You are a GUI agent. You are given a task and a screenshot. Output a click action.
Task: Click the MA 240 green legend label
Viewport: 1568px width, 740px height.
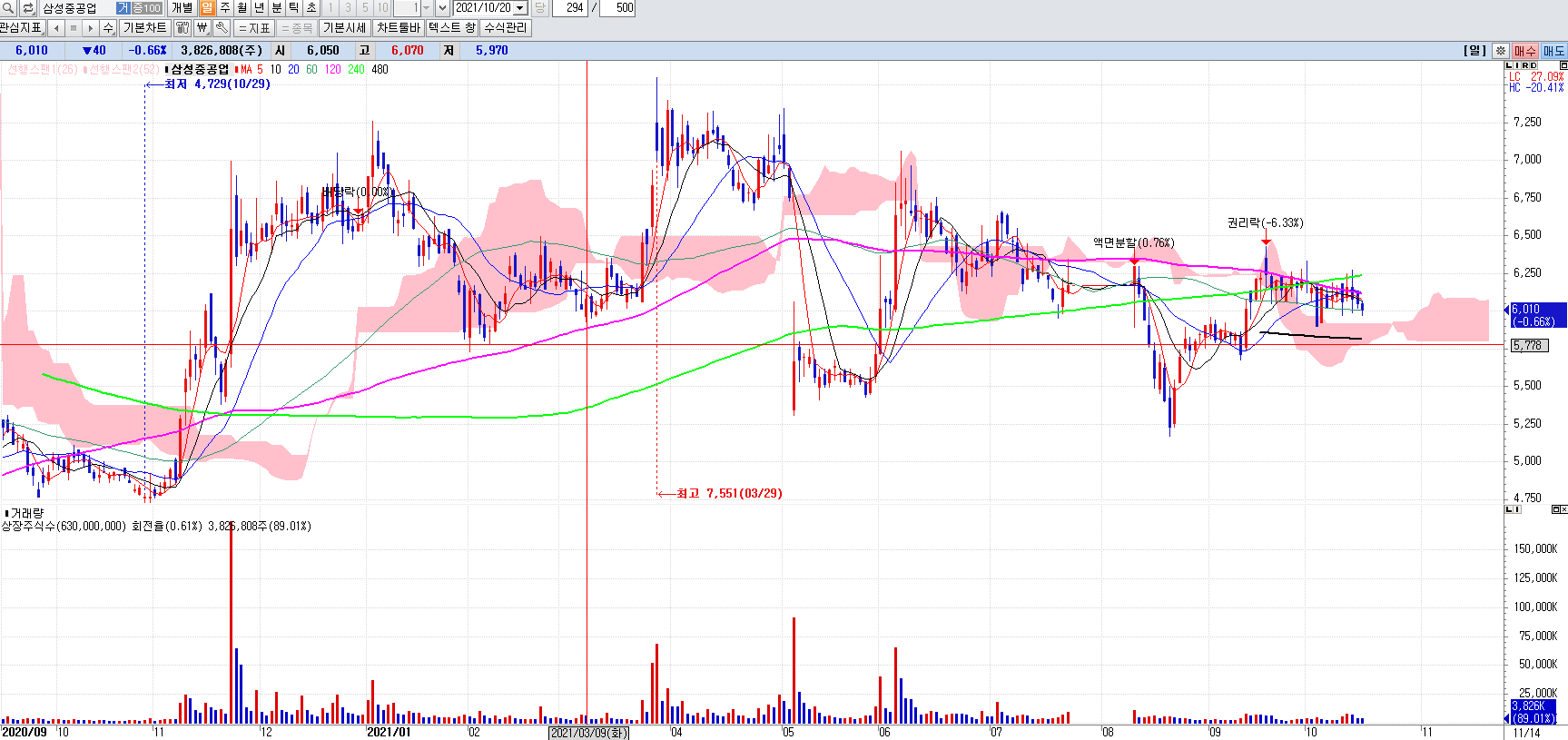[x=356, y=69]
